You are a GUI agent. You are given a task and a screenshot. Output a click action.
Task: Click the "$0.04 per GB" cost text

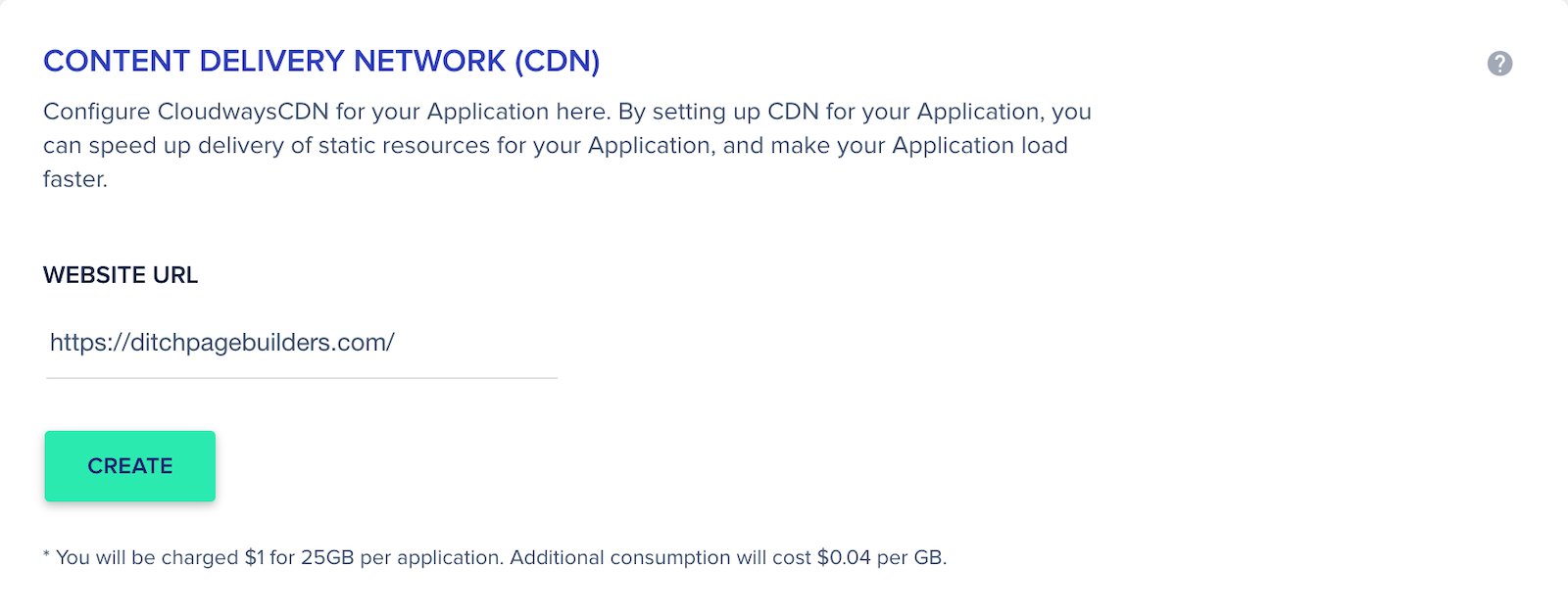879,557
